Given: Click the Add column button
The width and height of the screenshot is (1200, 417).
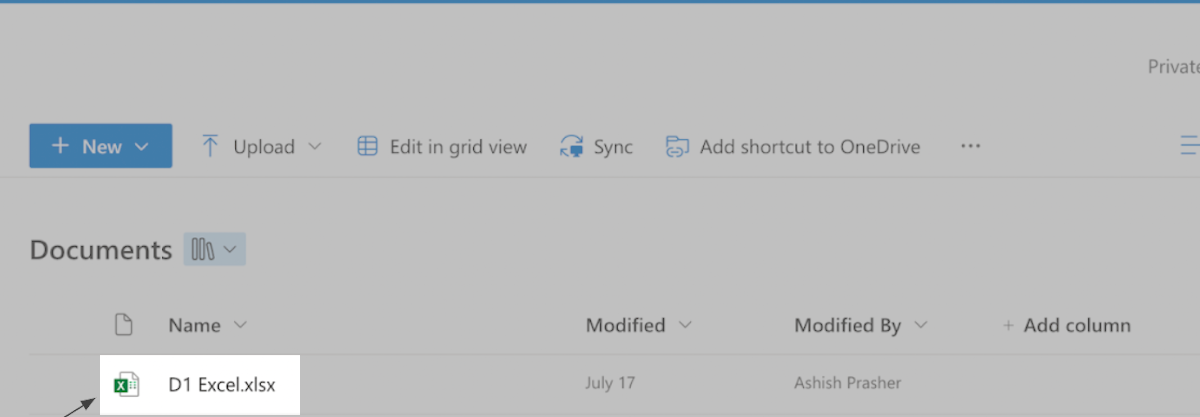Looking at the screenshot, I should pyautogui.click(x=1066, y=325).
